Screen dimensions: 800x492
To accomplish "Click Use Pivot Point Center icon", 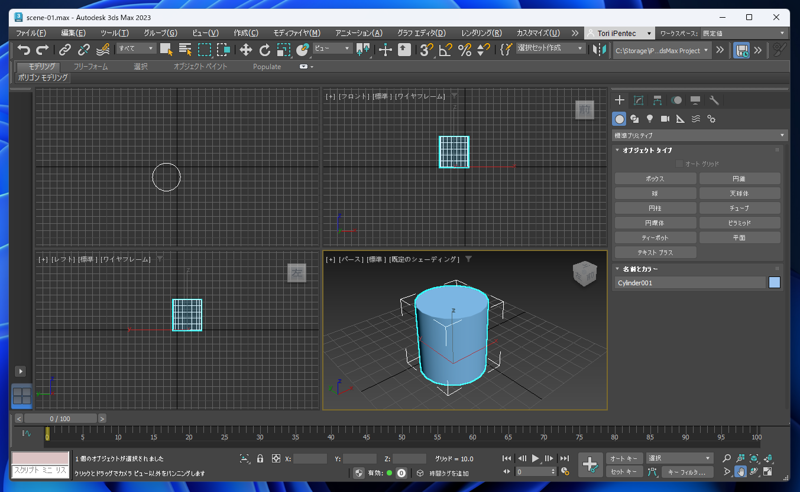I will tap(363, 50).
